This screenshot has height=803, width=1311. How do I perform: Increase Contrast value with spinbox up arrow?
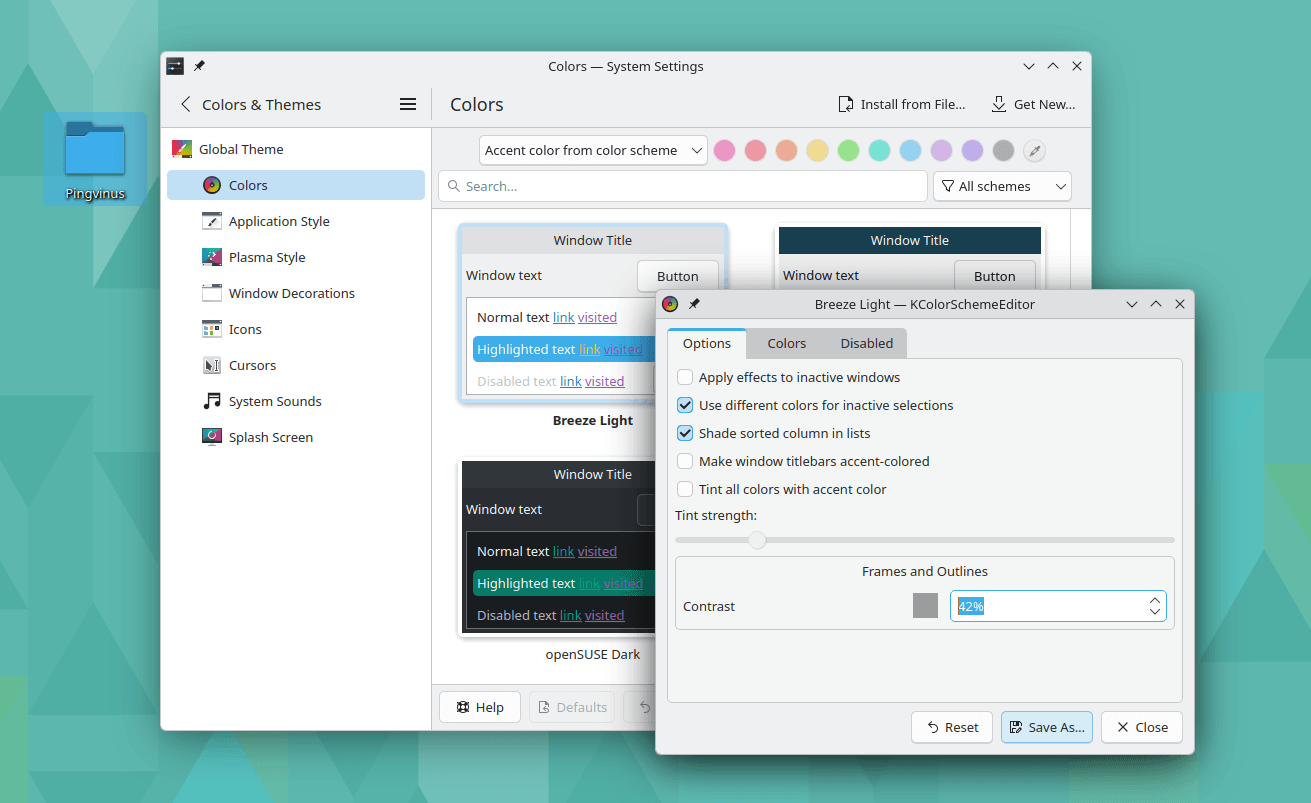pos(1155,600)
